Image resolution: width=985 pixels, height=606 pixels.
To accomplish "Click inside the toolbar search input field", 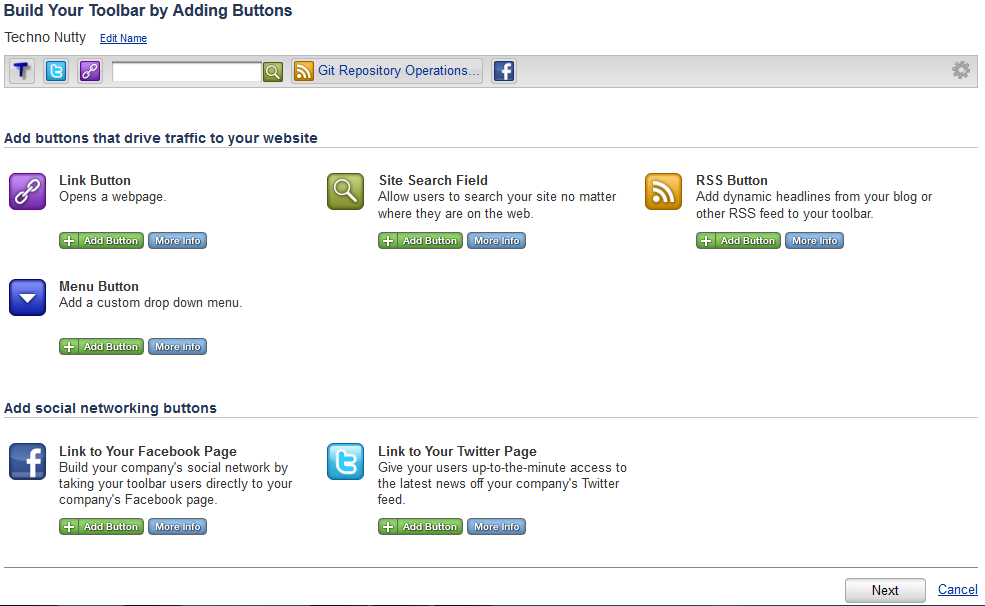I will pyautogui.click(x=185, y=70).
